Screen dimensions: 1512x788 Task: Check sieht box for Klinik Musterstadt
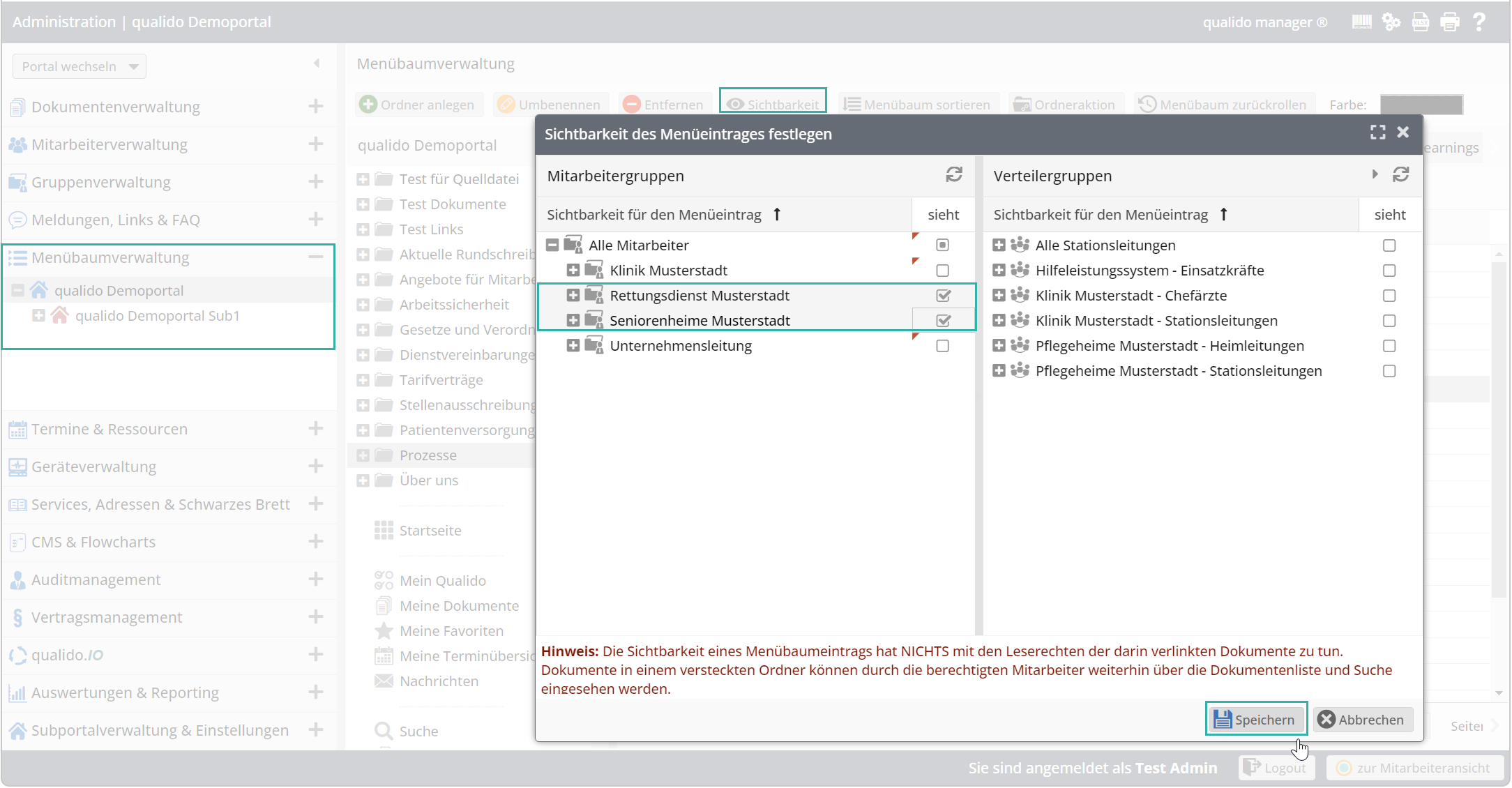(x=942, y=271)
